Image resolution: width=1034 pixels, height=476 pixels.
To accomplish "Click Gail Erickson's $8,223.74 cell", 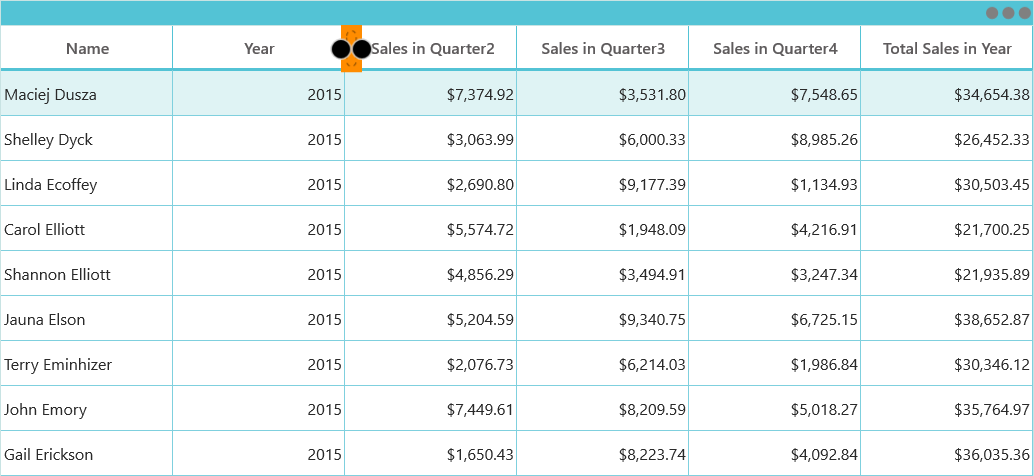I will (x=603, y=454).
